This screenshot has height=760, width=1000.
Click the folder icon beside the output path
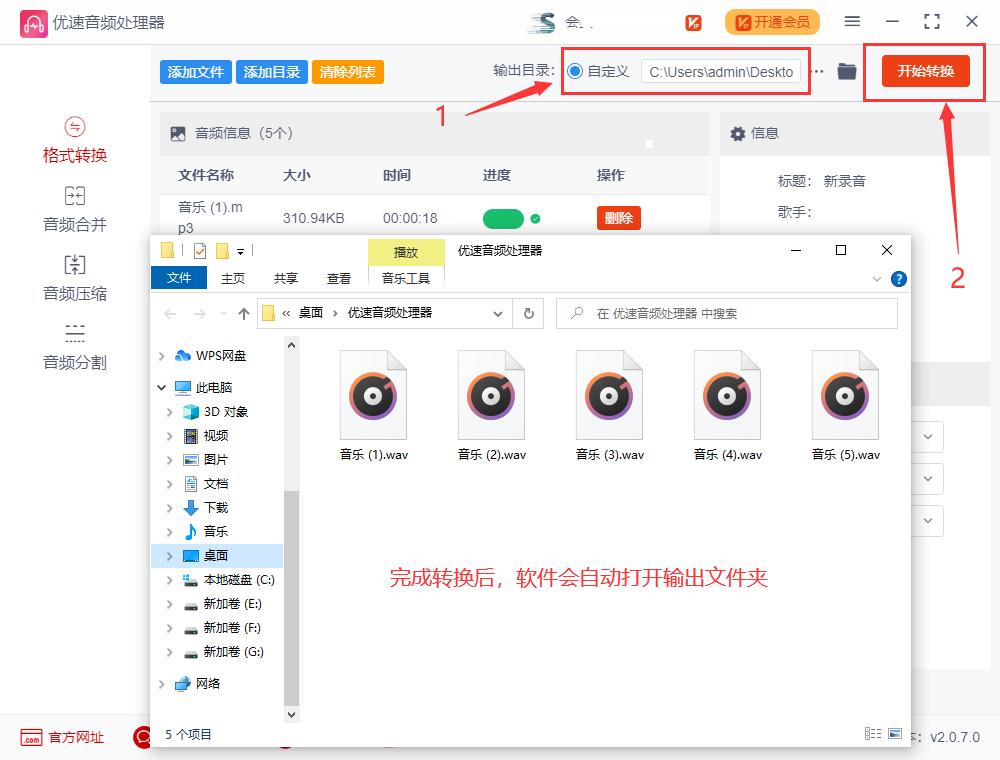tap(847, 70)
